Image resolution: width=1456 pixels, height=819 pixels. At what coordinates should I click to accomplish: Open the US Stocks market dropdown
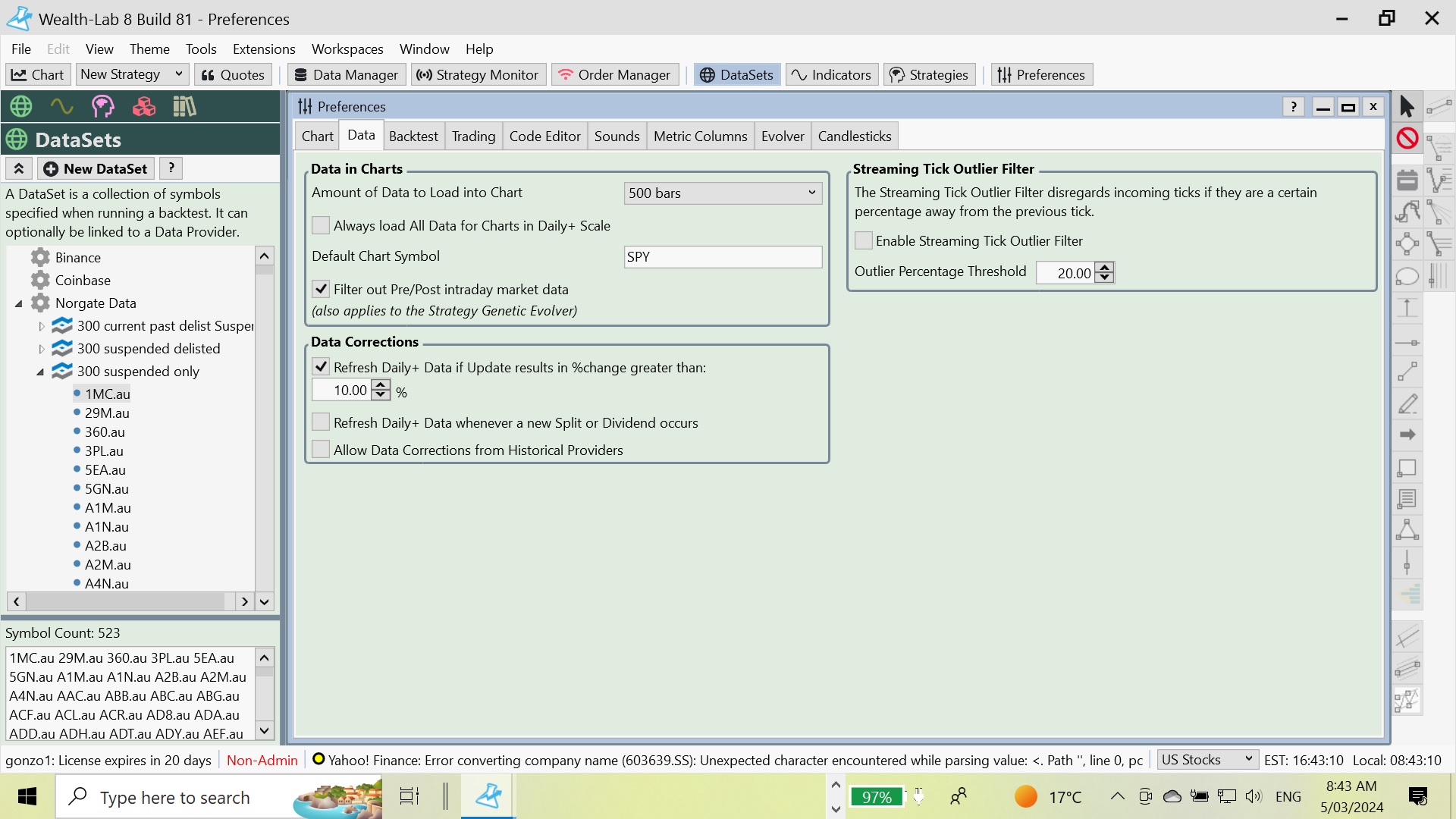[x=1207, y=759]
